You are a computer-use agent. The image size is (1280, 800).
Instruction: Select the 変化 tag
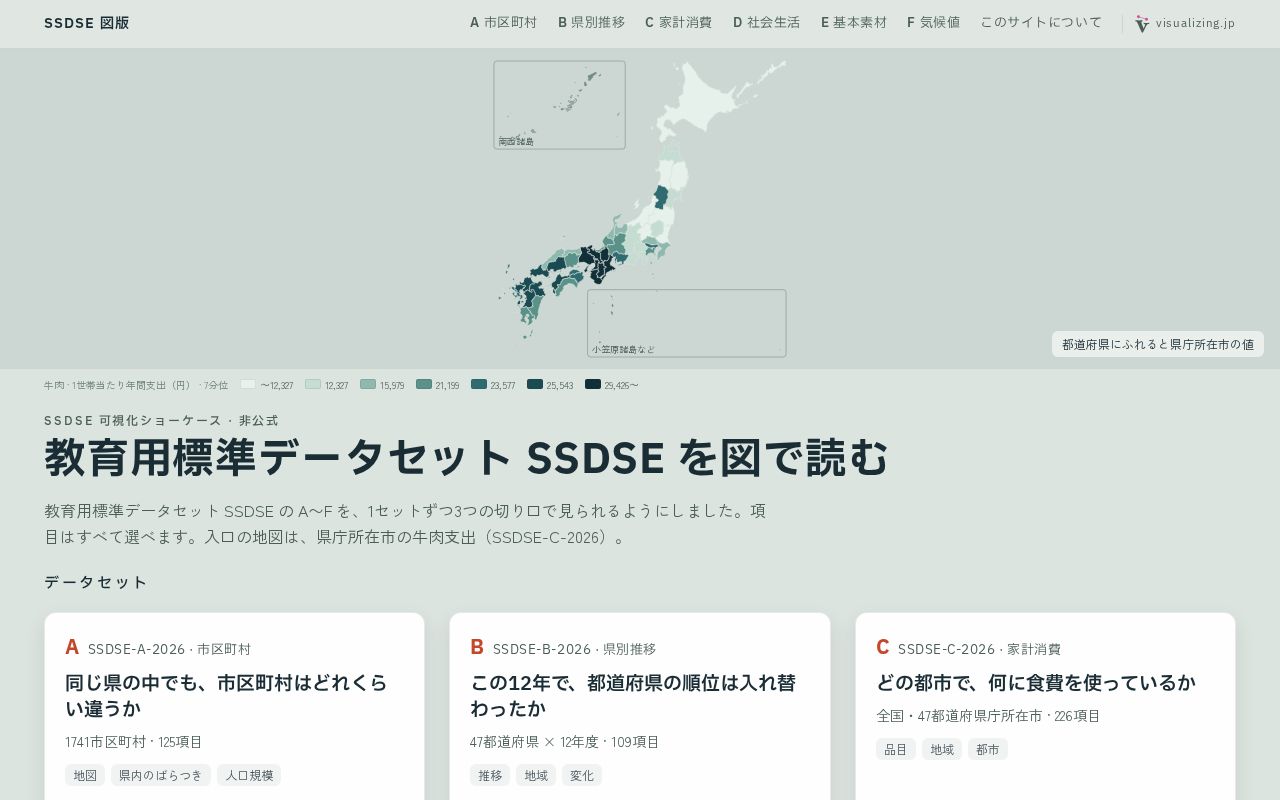pyautogui.click(x=582, y=775)
